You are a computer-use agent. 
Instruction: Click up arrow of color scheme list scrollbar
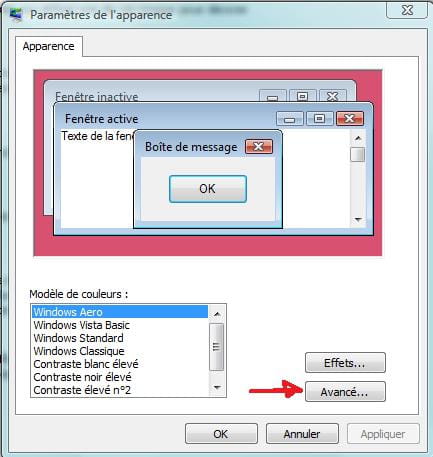coord(217,314)
